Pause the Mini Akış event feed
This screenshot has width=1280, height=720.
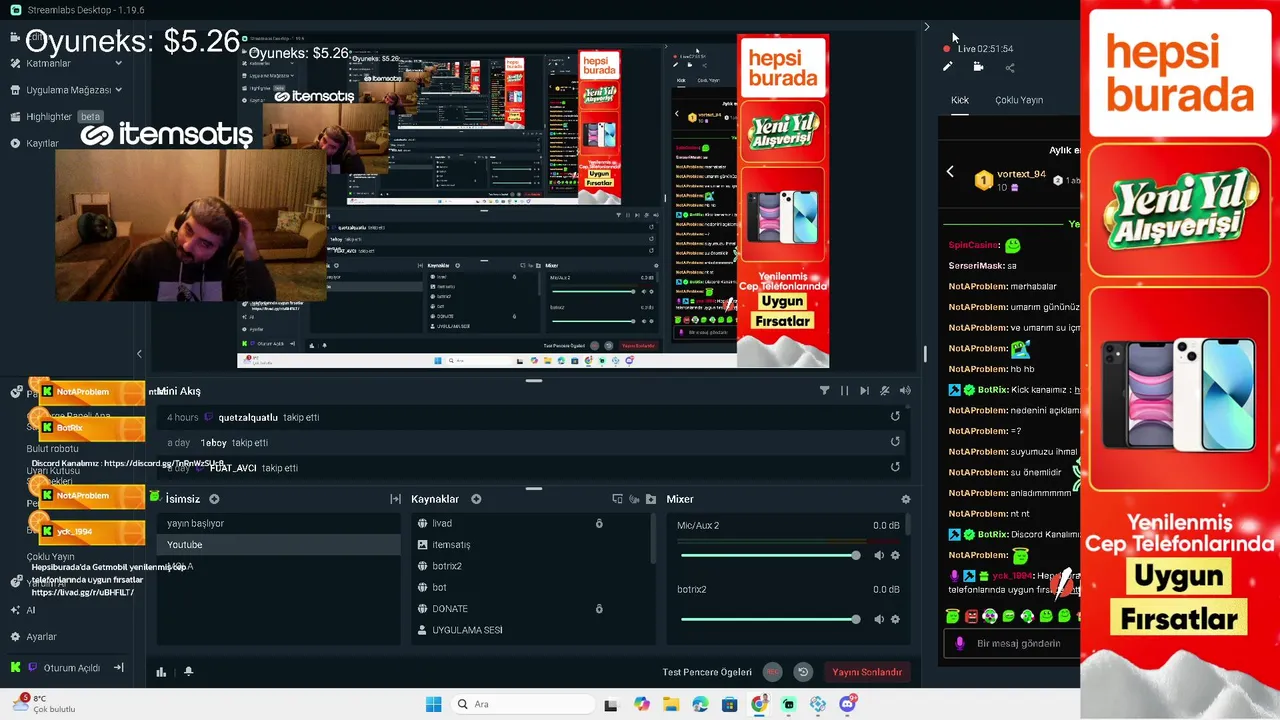(844, 391)
